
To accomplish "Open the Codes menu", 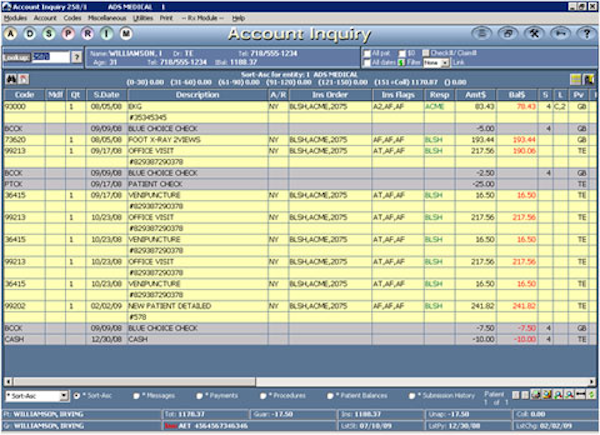I will pyautogui.click(x=73, y=18).
